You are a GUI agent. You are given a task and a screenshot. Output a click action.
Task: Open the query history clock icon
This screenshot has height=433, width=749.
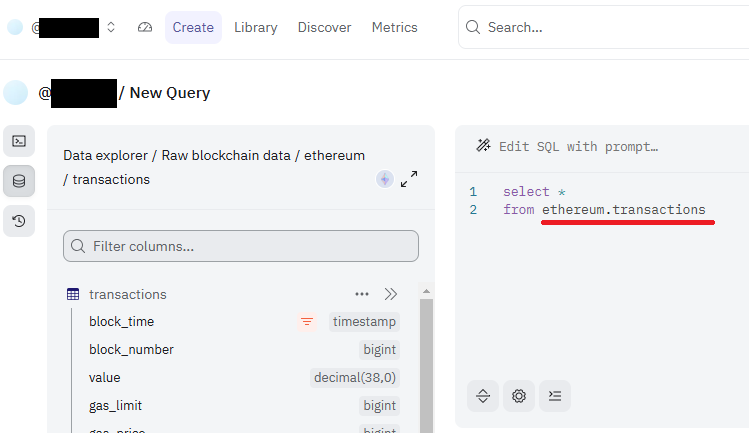[x=19, y=221]
